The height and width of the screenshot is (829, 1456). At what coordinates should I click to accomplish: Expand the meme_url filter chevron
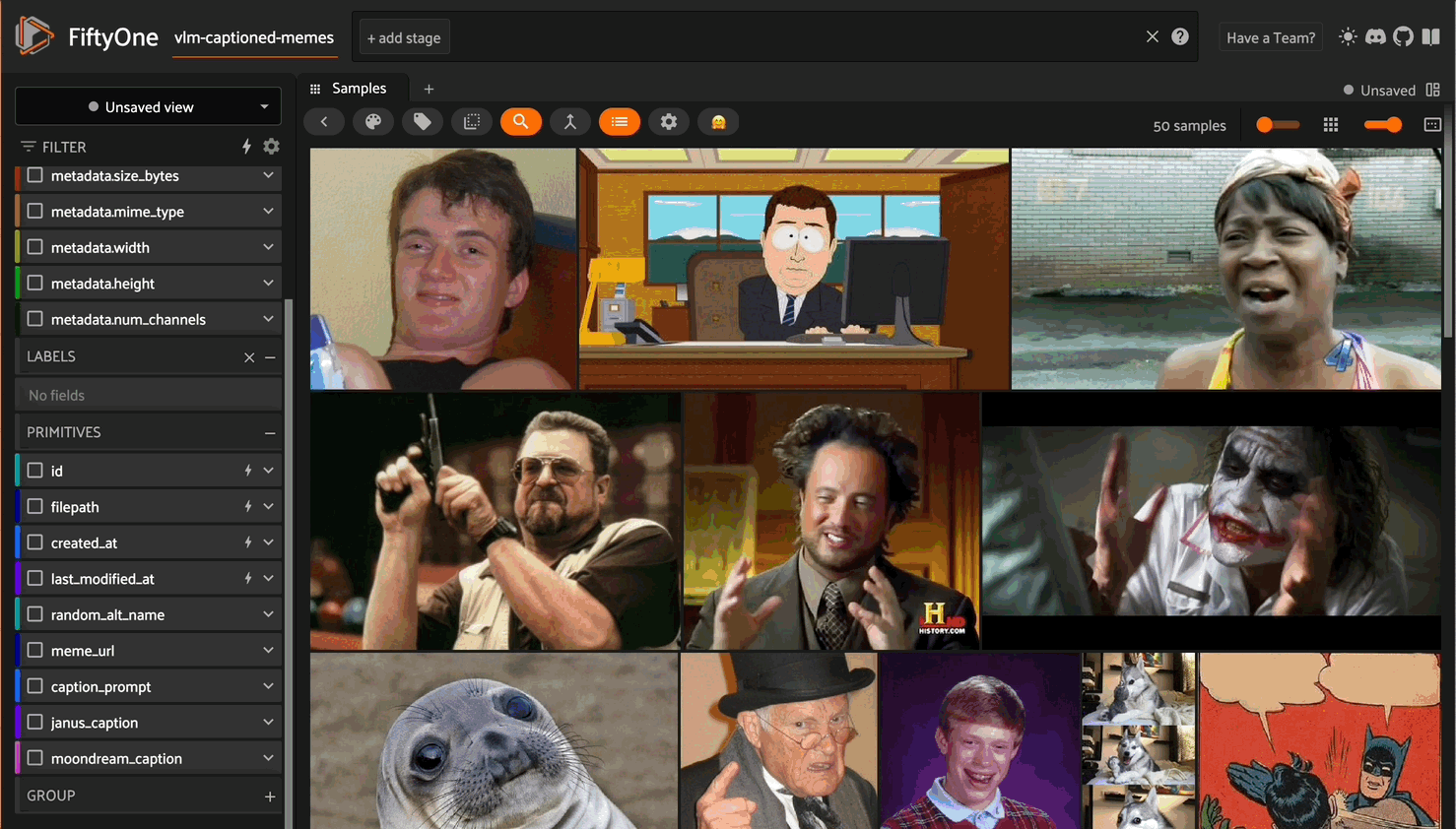(268, 651)
